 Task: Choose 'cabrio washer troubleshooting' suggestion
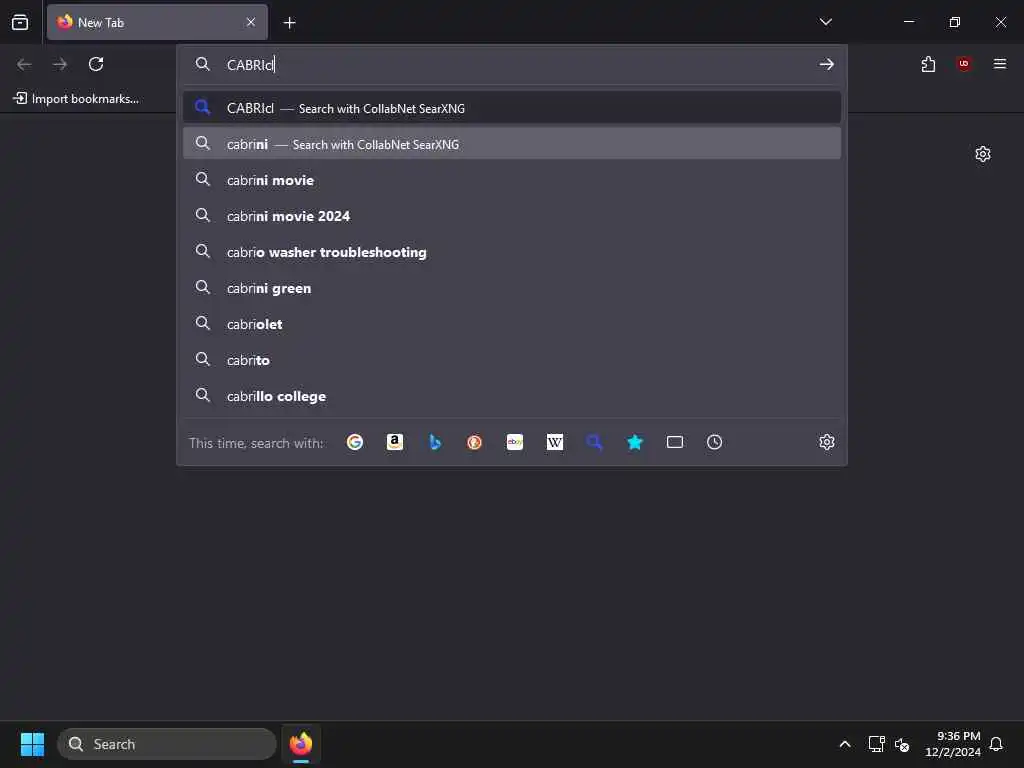[x=511, y=252]
